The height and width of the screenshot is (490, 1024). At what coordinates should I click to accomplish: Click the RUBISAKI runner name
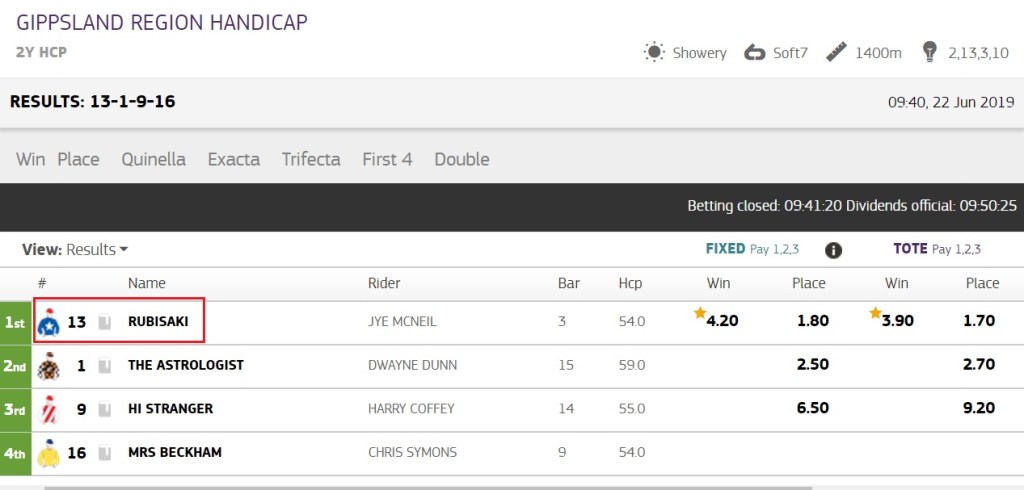pyautogui.click(x=159, y=322)
